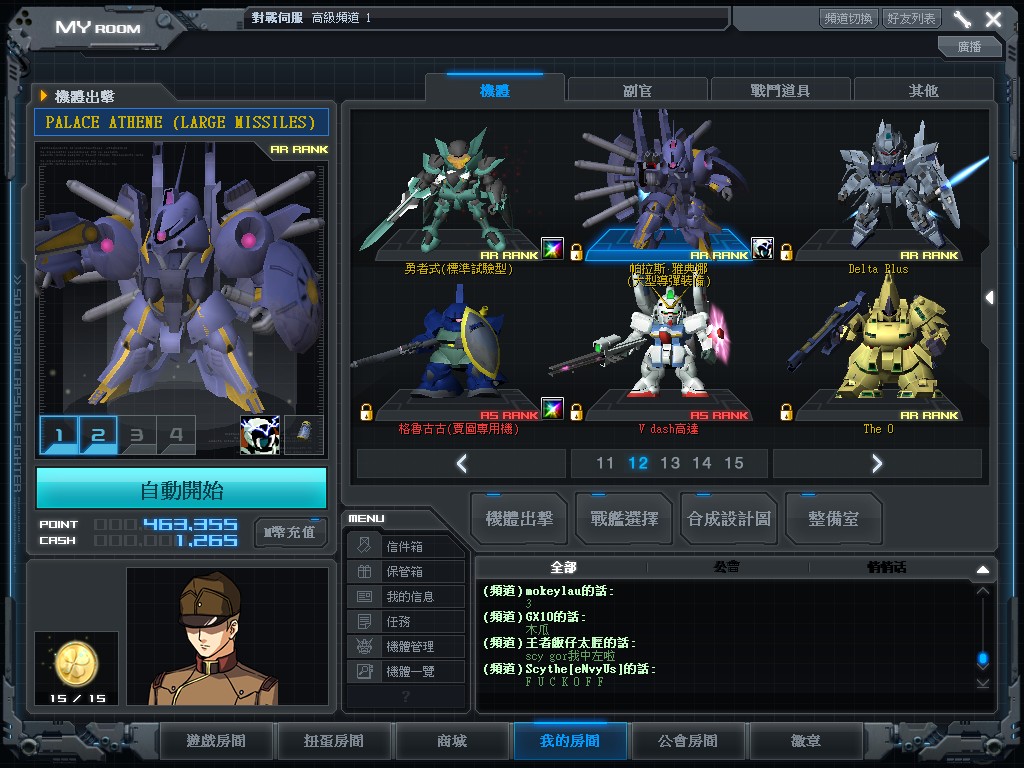The image size is (1024, 768).
Task: Click the rainbow cube icon on 格魯古古 card
Action: pos(552,409)
